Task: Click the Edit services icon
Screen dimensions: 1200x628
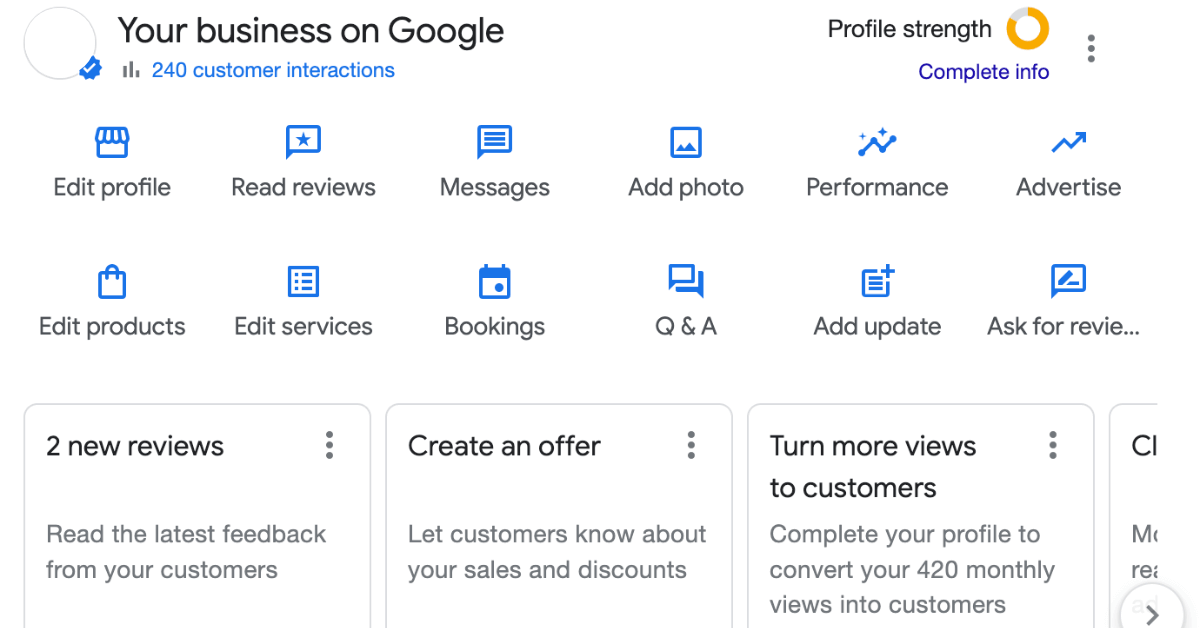Action: click(x=302, y=281)
